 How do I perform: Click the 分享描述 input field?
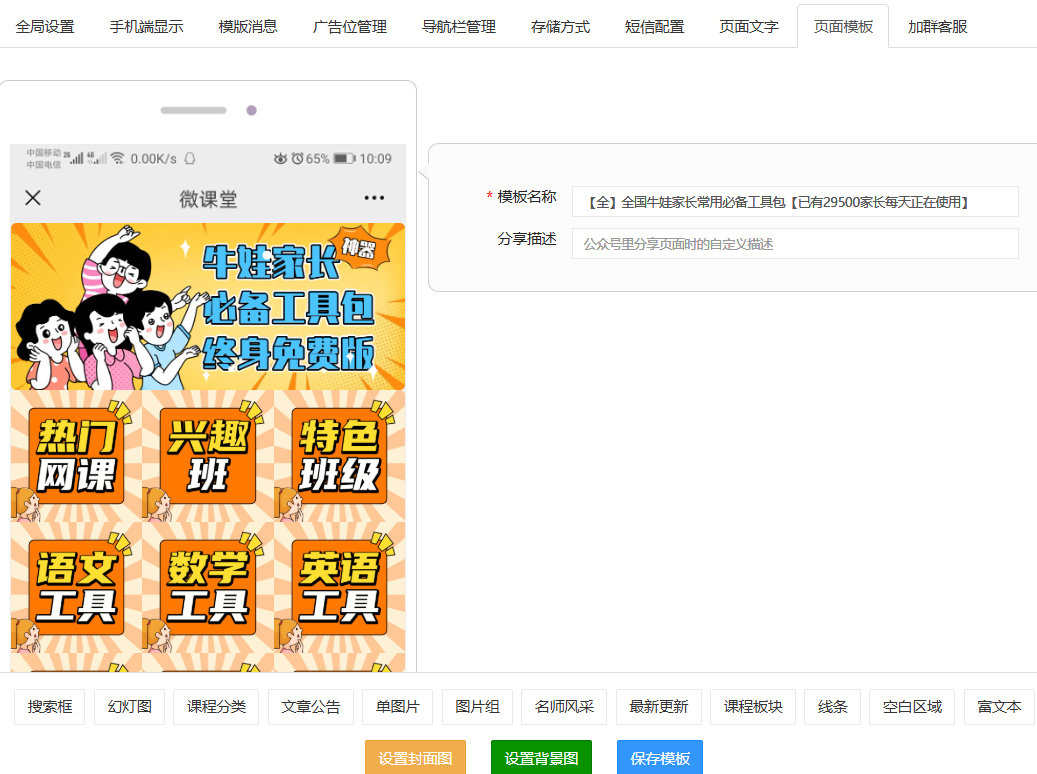coord(793,244)
